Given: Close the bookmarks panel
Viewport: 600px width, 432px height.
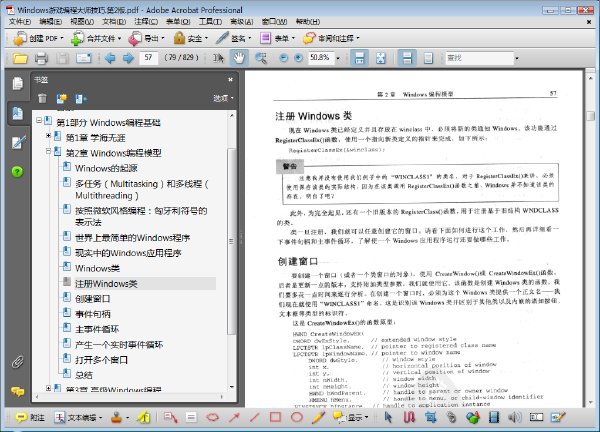Looking at the screenshot, I should [230, 80].
